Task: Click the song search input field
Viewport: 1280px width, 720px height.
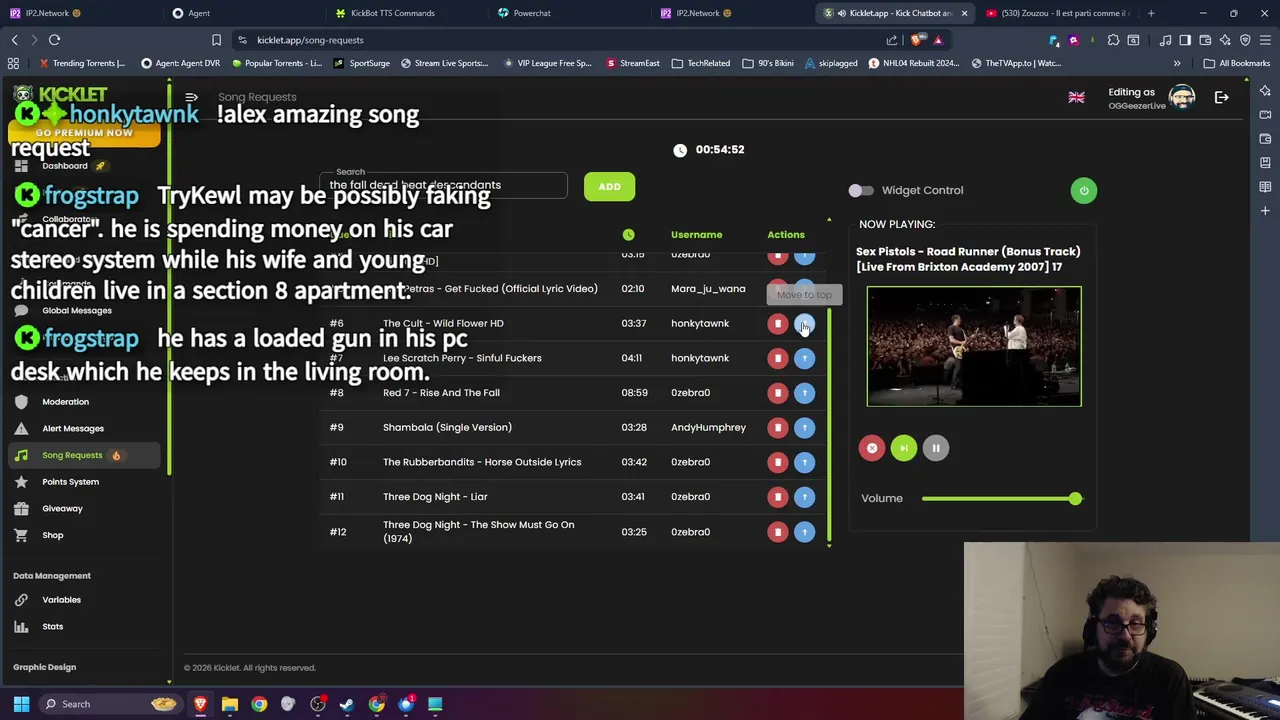Action: [444, 185]
